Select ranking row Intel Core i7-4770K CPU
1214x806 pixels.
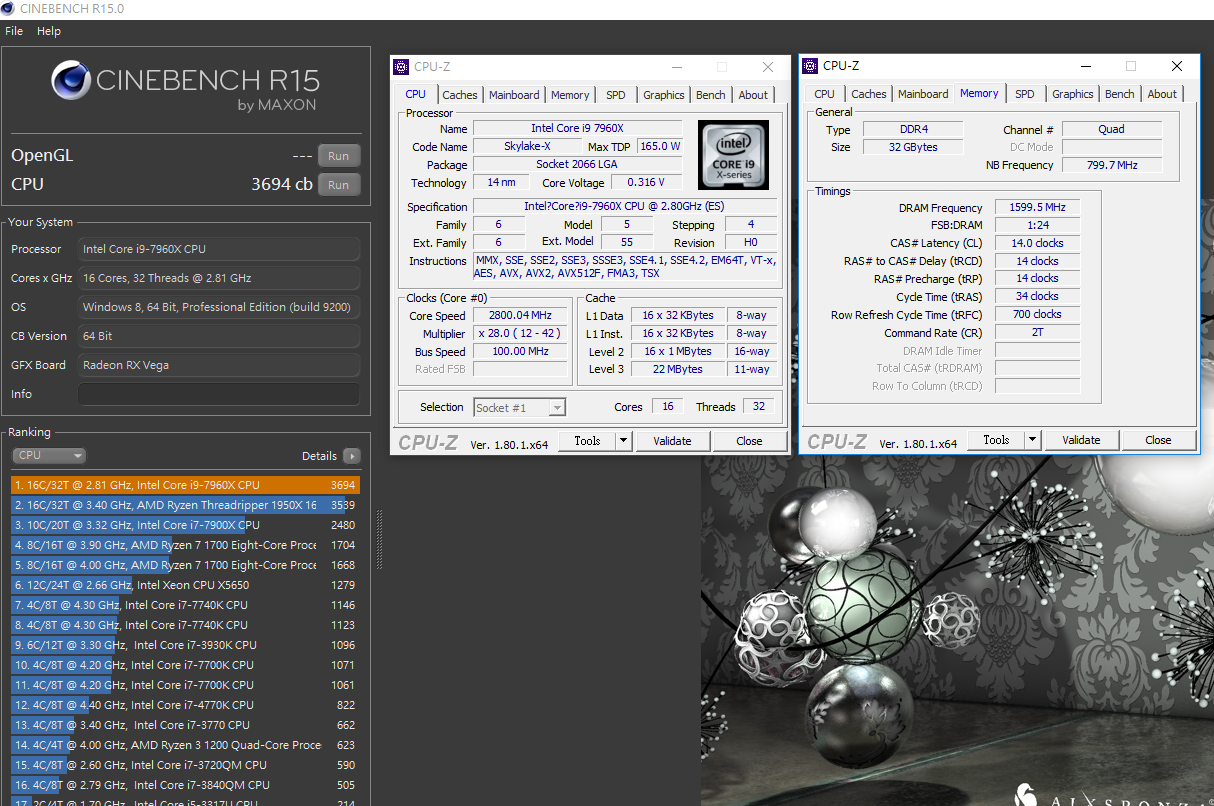(x=186, y=705)
